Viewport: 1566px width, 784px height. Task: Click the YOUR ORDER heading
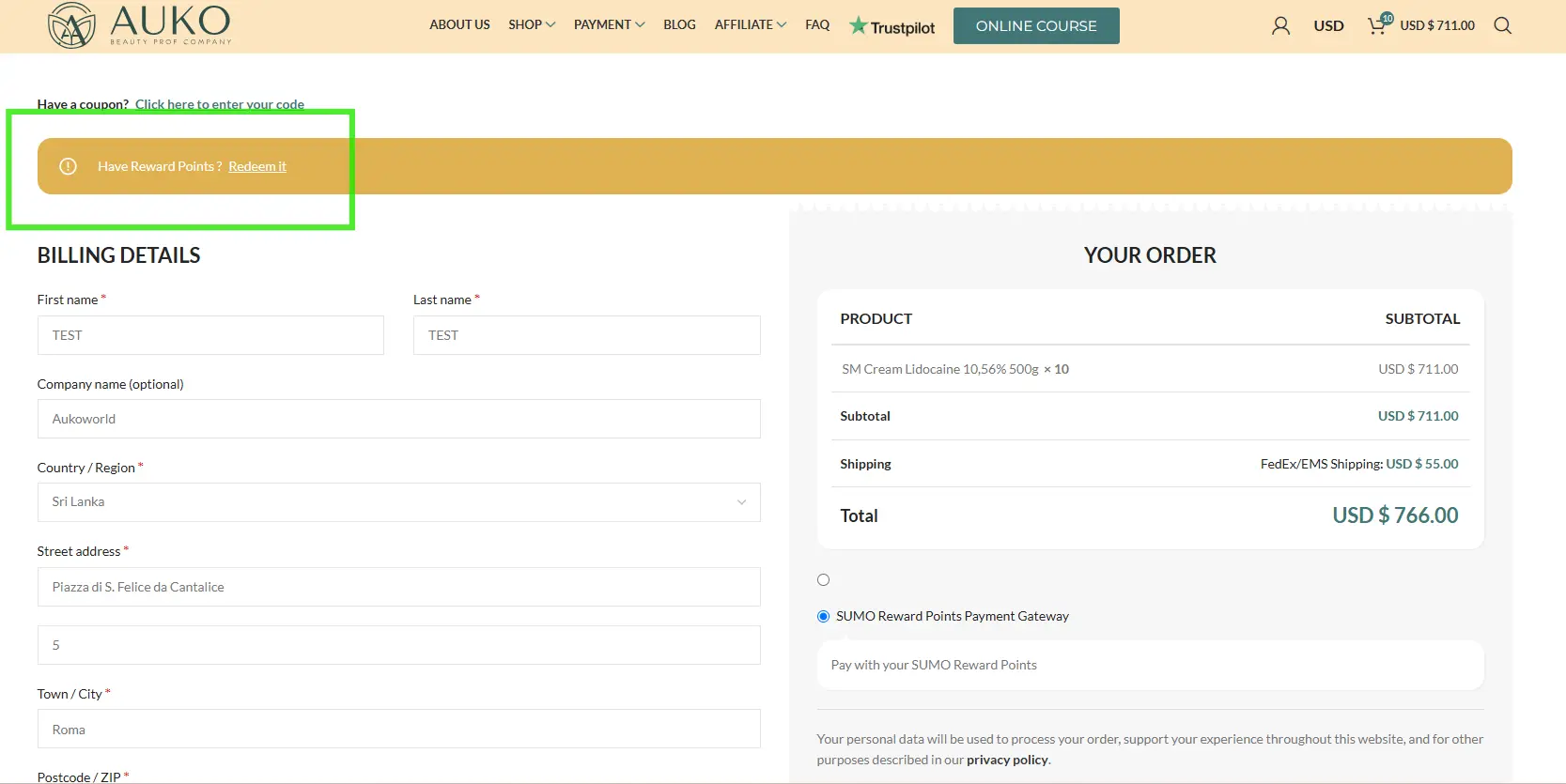point(1150,255)
